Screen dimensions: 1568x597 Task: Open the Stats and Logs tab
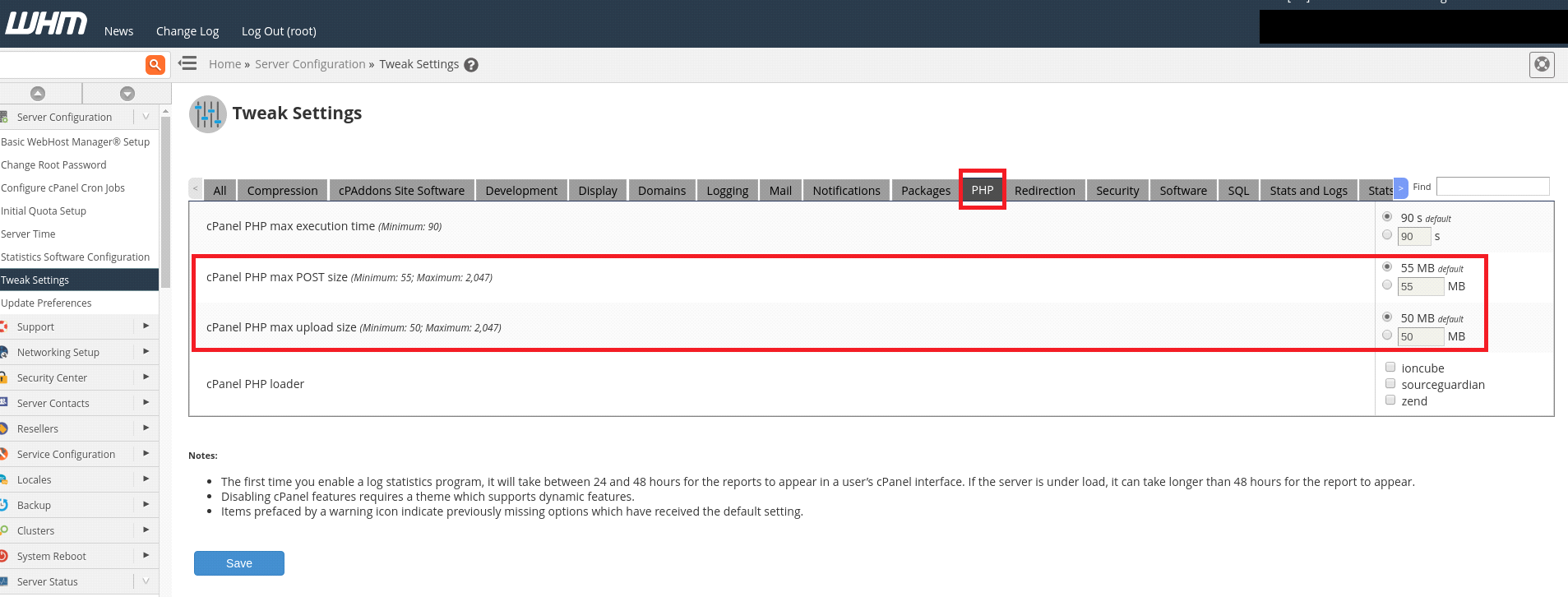(1308, 190)
